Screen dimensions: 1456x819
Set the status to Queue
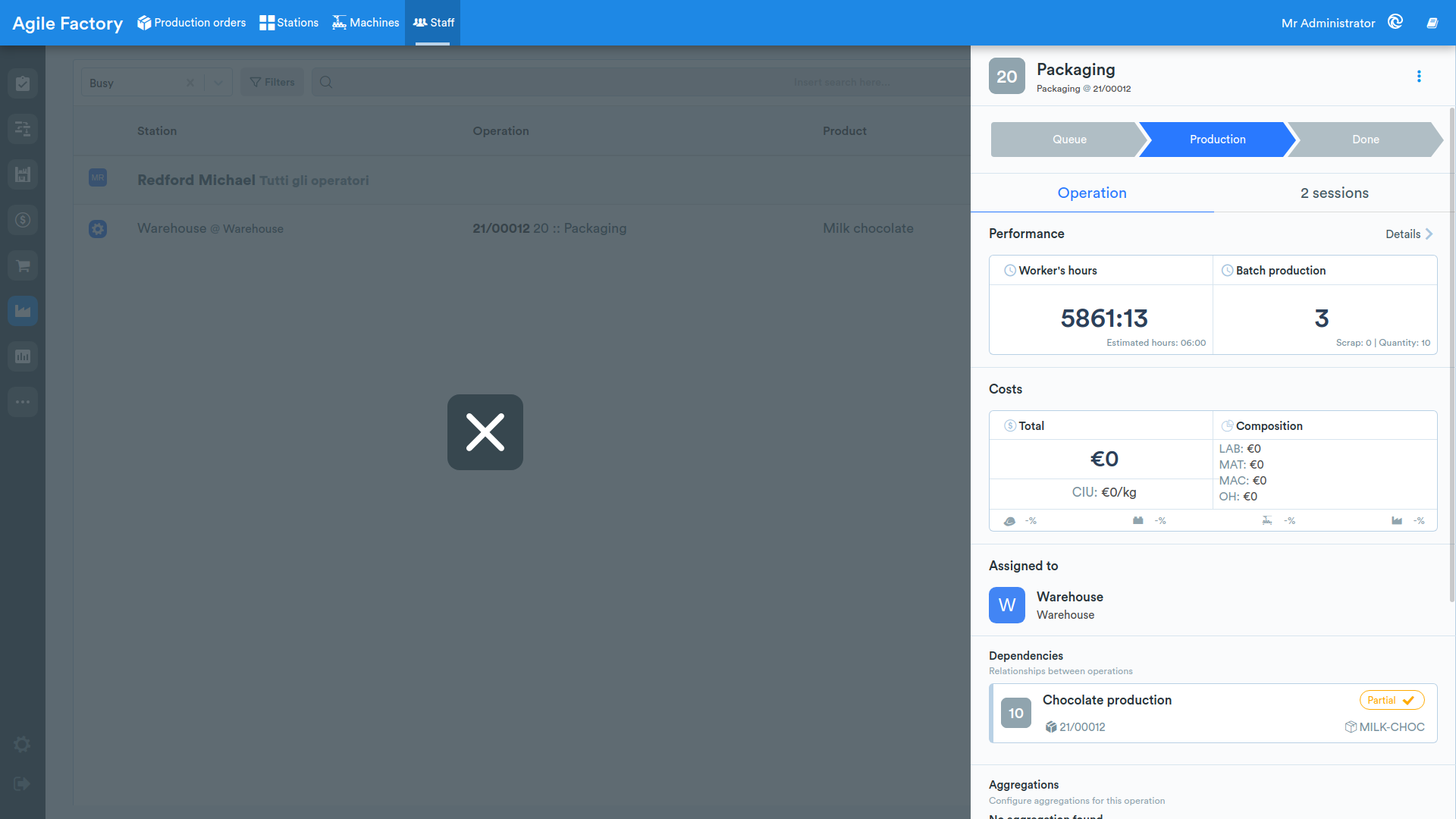click(1069, 140)
